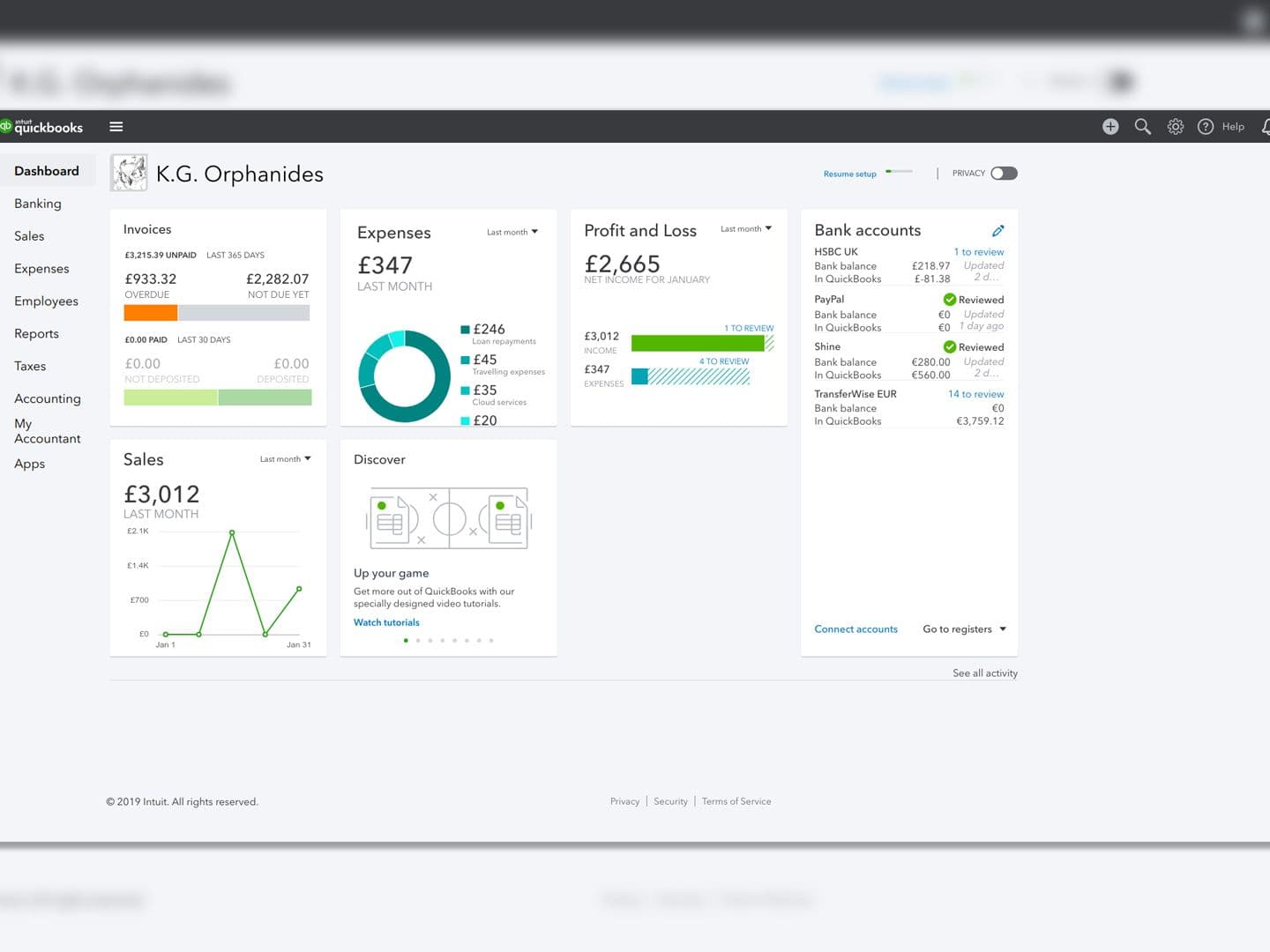Viewport: 1270px width, 952px height.
Task: Click the grey not due yet bar
Action: pyautogui.click(x=243, y=313)
